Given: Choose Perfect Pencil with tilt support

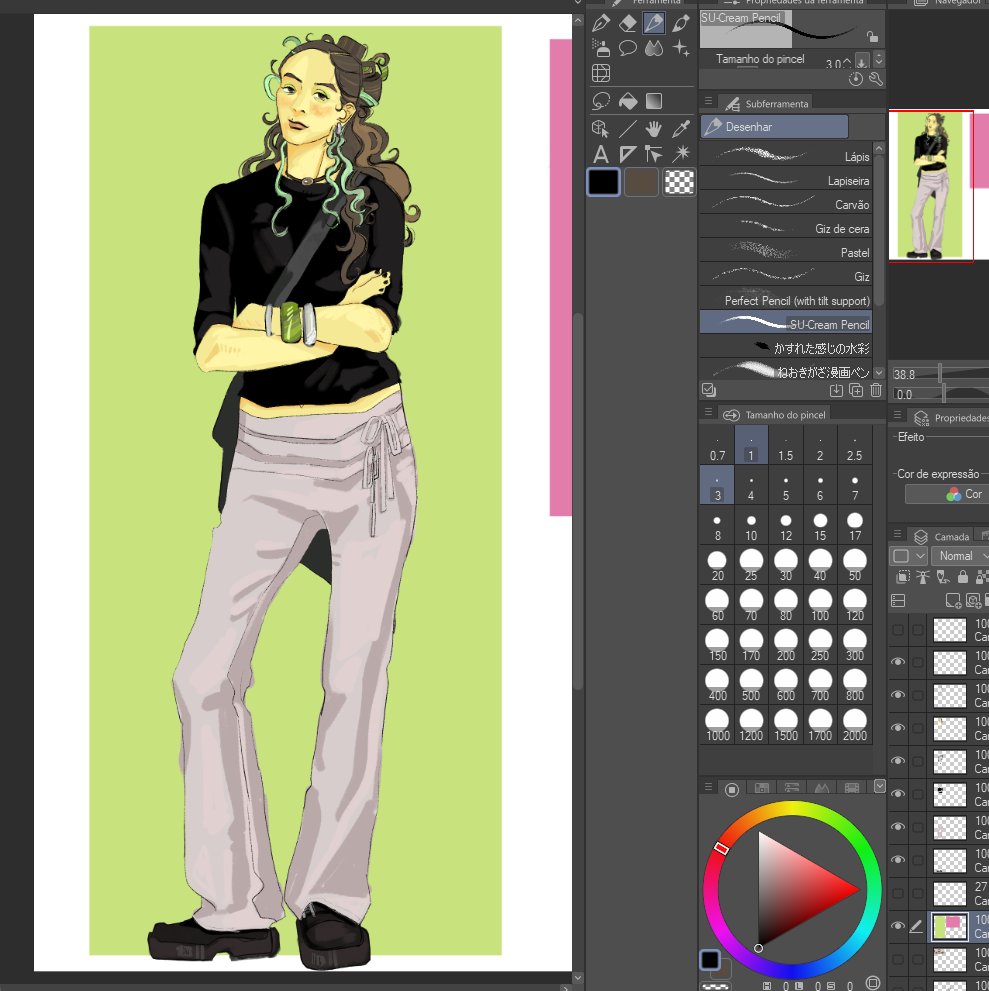Looking at the screenshot, I should pos(786,300).
